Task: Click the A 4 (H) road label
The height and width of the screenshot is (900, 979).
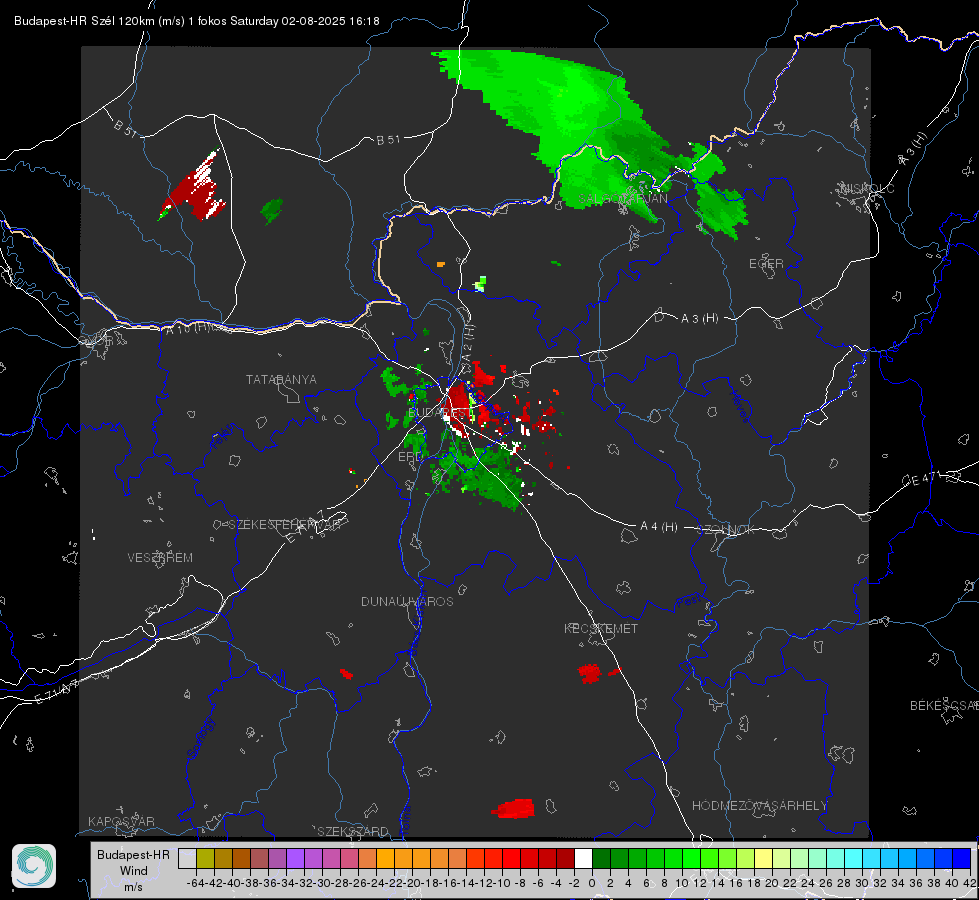Action: (x=659, y=527)
